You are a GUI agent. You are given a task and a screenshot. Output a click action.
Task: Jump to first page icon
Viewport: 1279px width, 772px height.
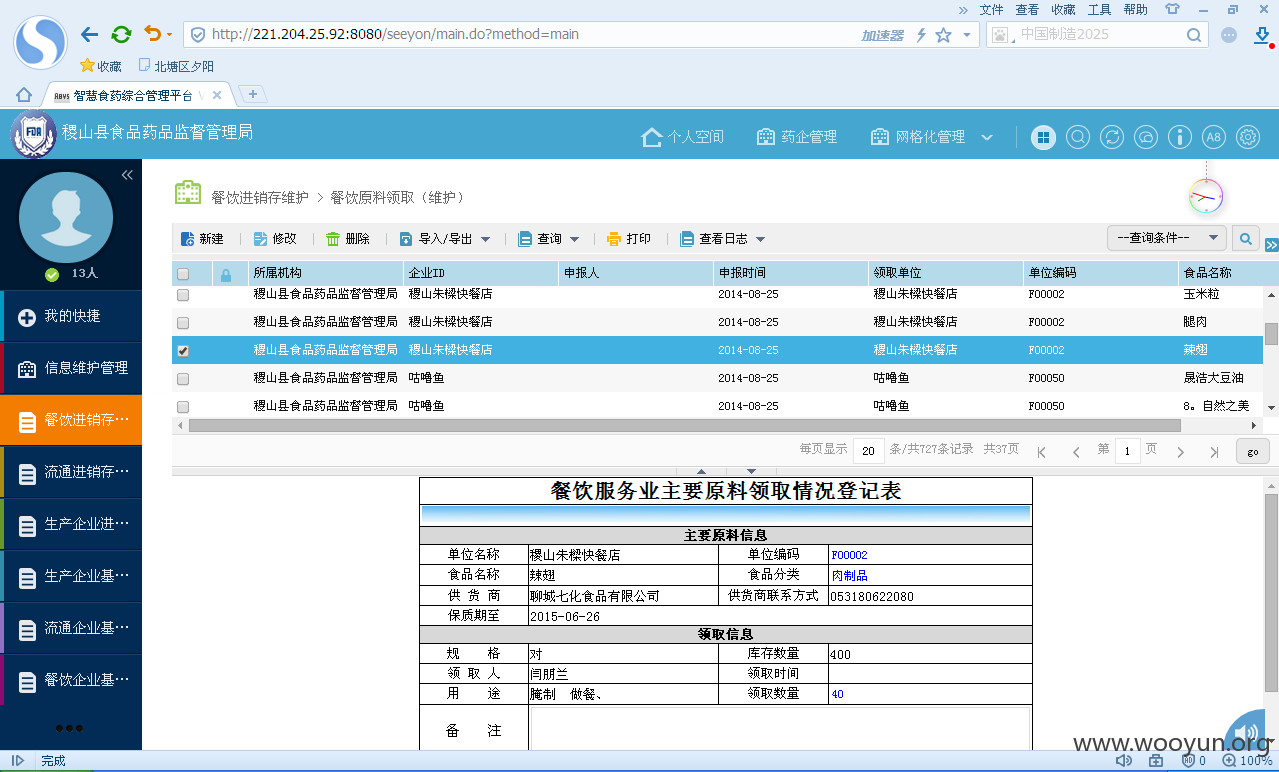(1041, 452)
